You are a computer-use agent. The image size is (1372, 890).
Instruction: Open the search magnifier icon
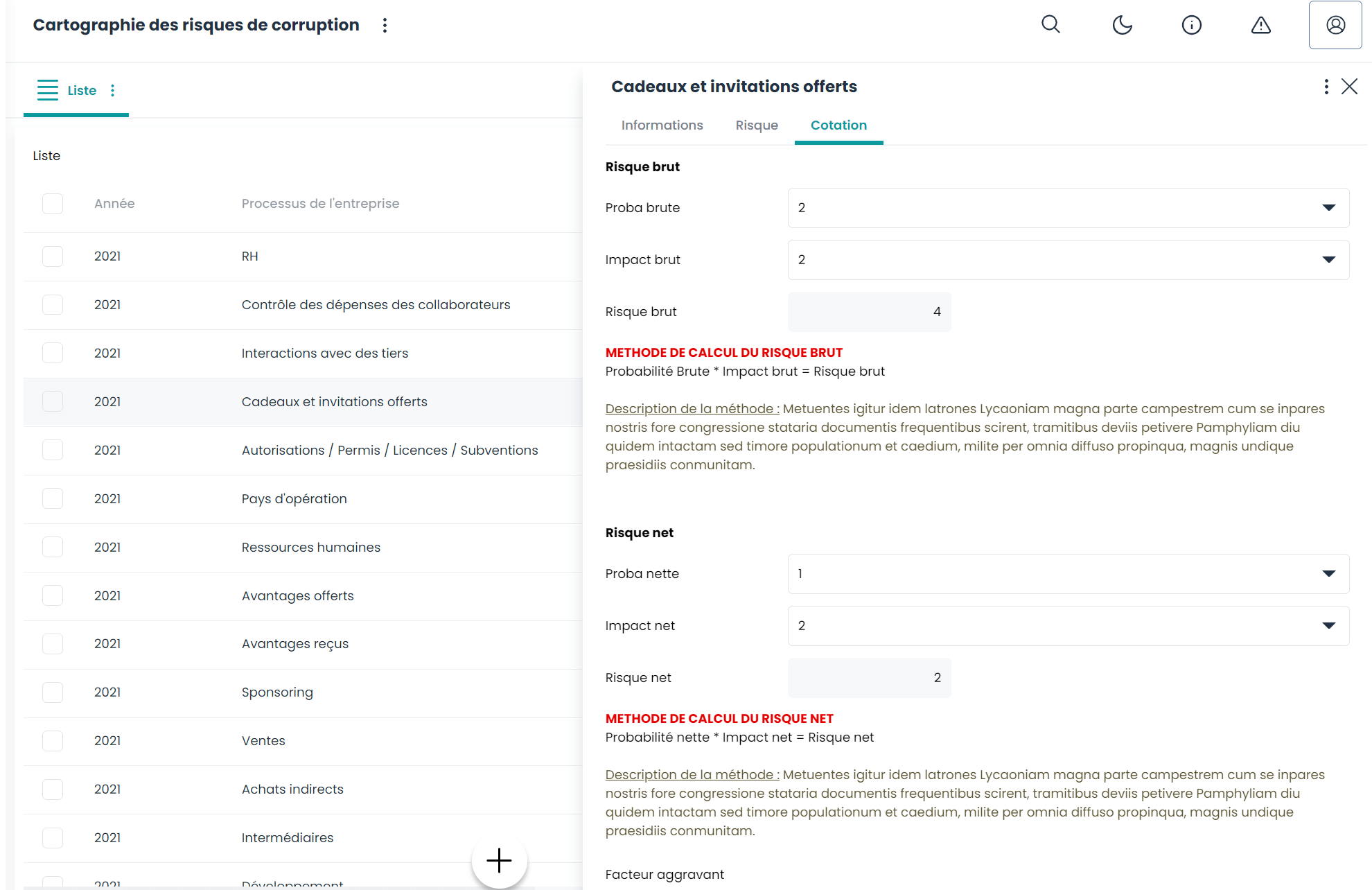coord(1051,25)
